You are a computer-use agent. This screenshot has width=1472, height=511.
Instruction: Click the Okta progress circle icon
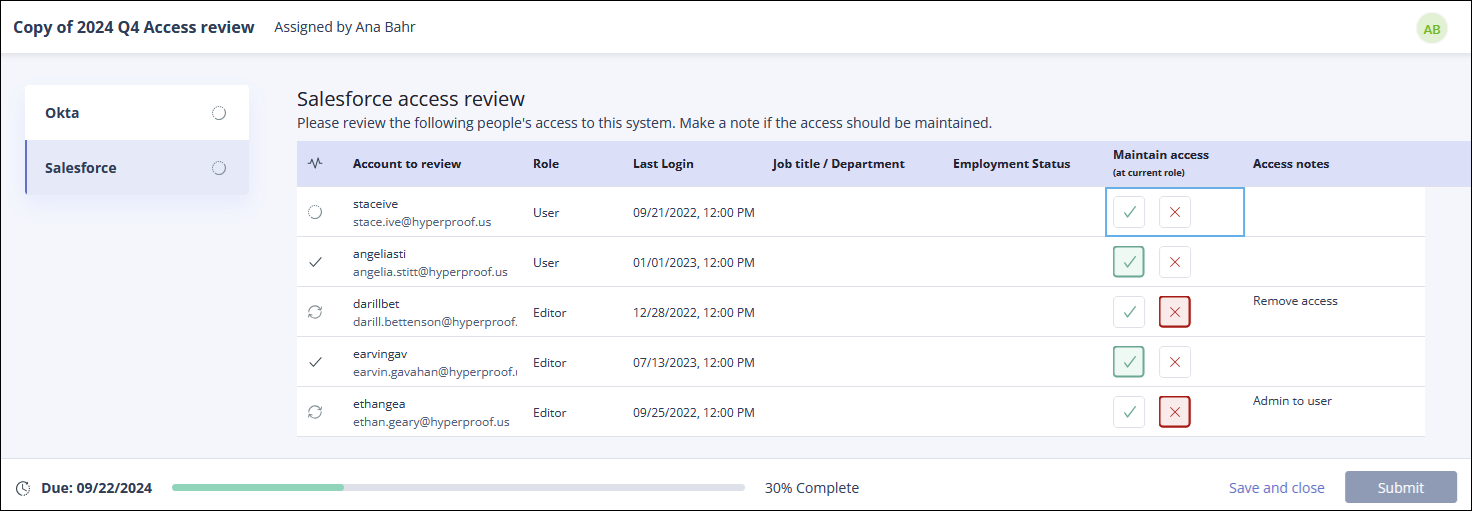(x=219, y=113)
